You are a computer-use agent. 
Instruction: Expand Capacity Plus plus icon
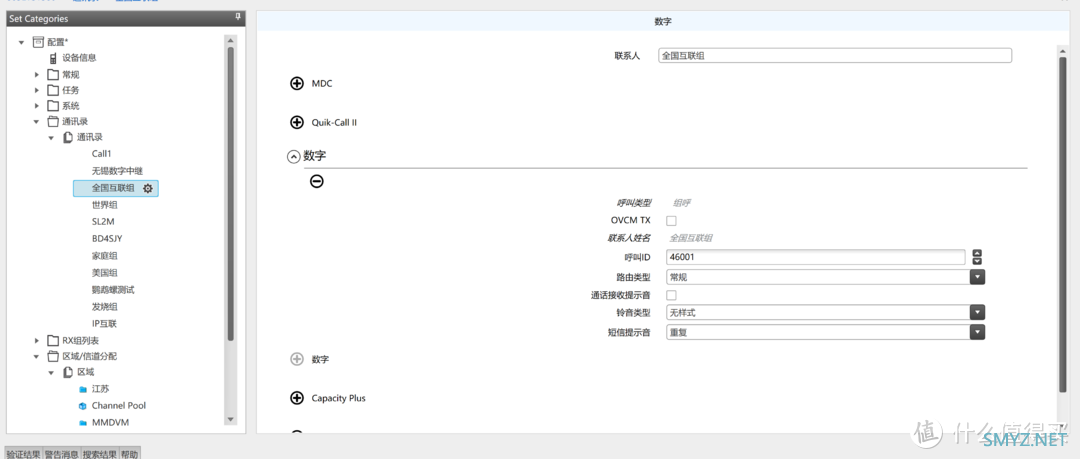[297, 398]
